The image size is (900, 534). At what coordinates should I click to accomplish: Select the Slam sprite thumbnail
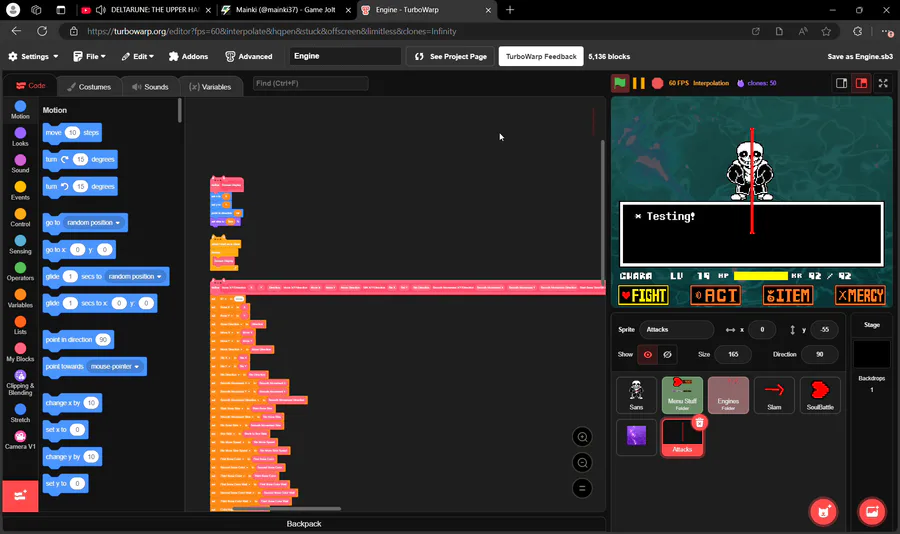click(774, 395)
